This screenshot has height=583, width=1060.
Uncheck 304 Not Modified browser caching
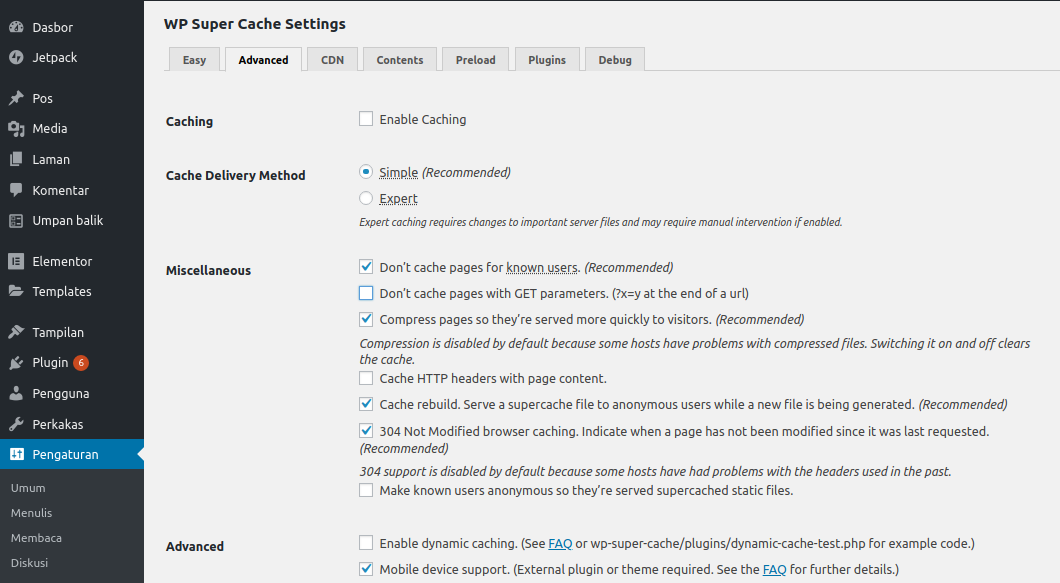(366, 430)
